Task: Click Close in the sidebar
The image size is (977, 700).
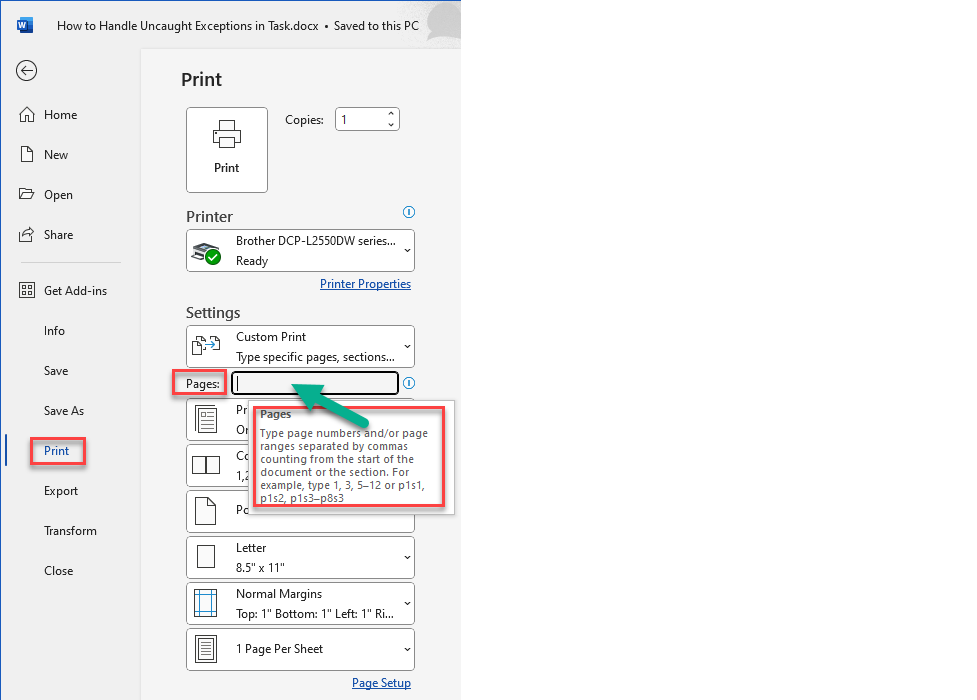Action: click(x=58, y=570)
